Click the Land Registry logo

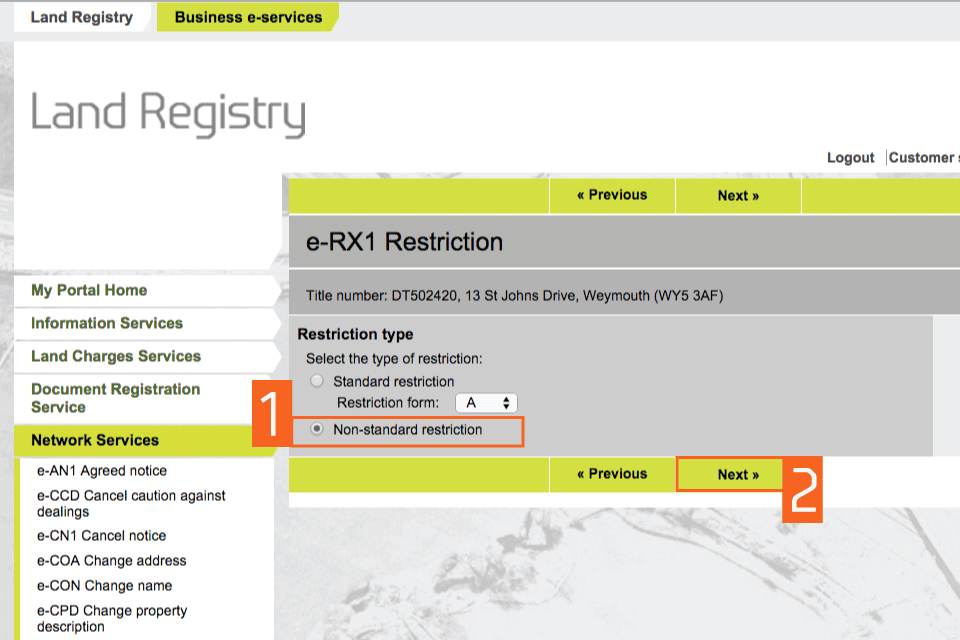[168, 113]
